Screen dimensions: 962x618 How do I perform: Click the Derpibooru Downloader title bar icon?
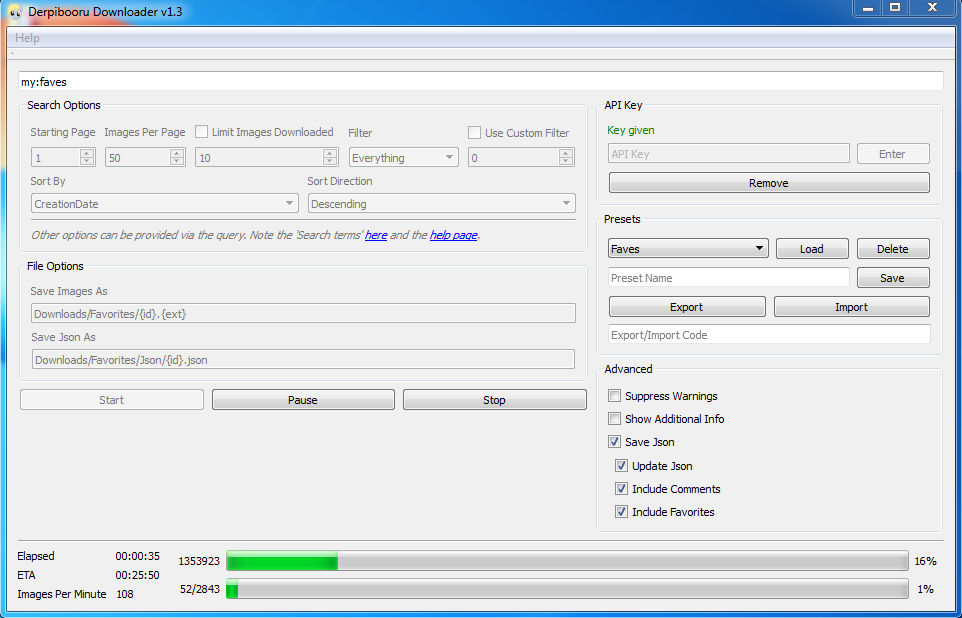[x=15, y=12]
